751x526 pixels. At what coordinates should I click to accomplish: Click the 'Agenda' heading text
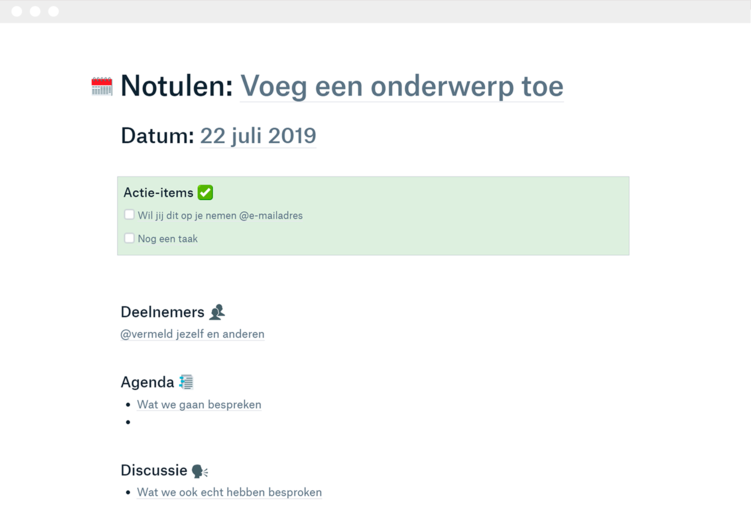147,382
